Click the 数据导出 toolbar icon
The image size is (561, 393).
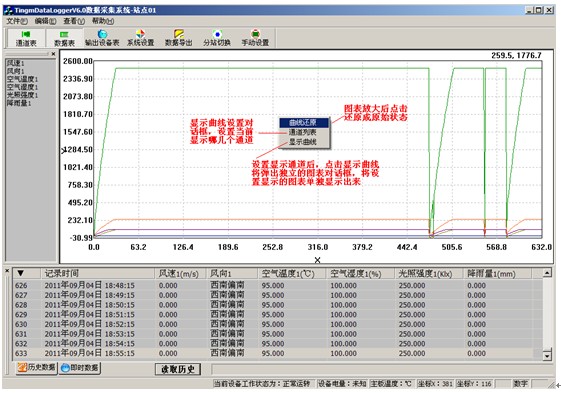pos(179,38)
